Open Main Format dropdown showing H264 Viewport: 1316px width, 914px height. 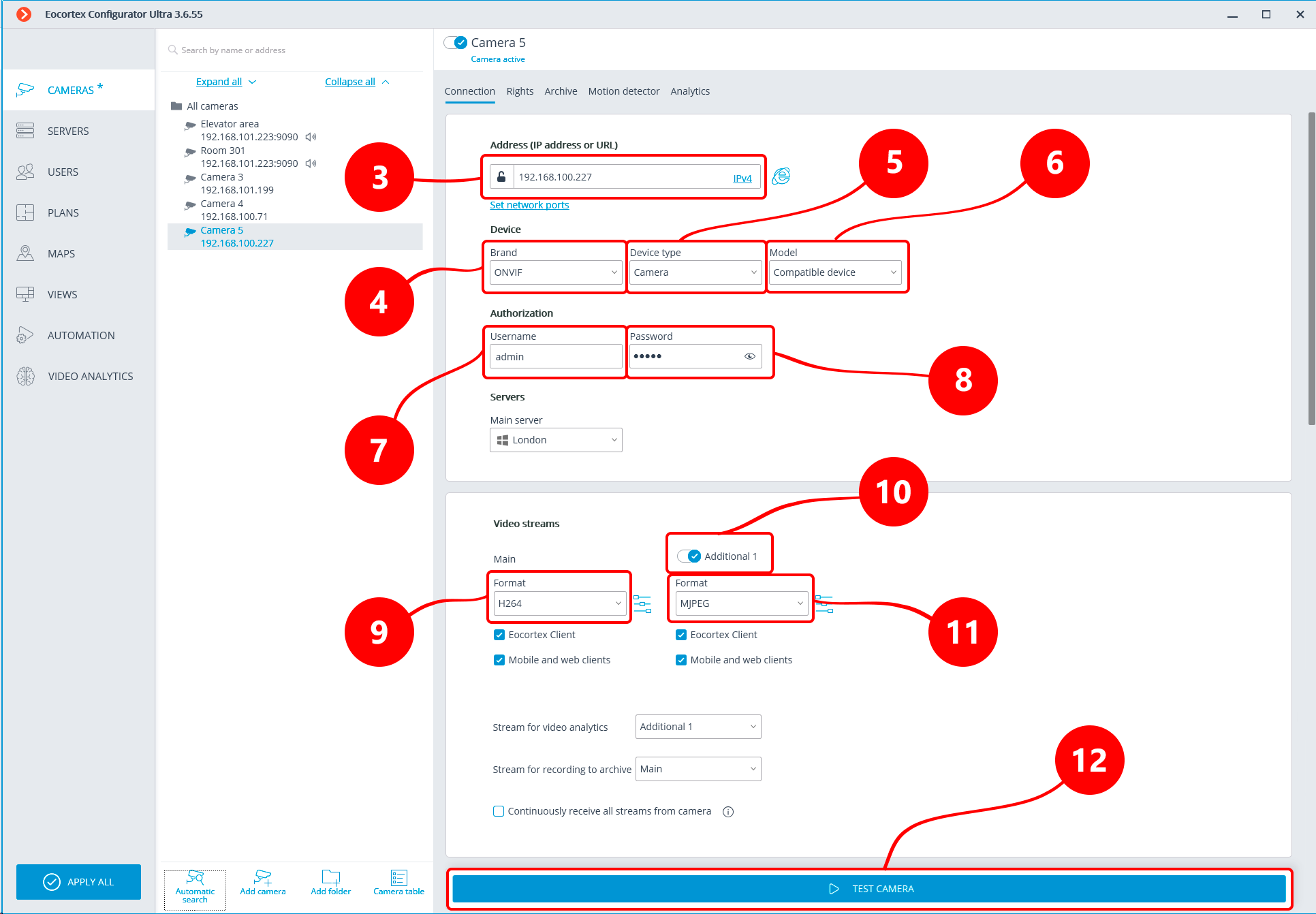560,603
